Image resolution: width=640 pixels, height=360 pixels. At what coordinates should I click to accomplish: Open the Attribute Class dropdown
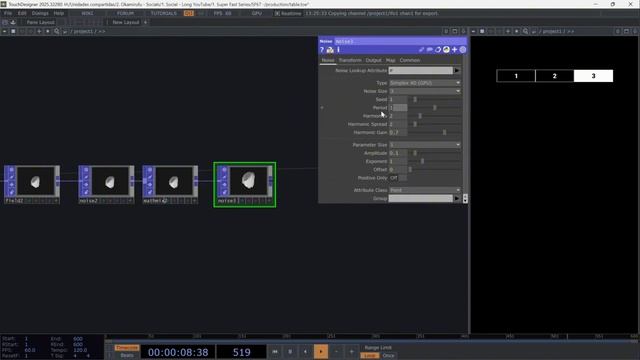(425, 190)
